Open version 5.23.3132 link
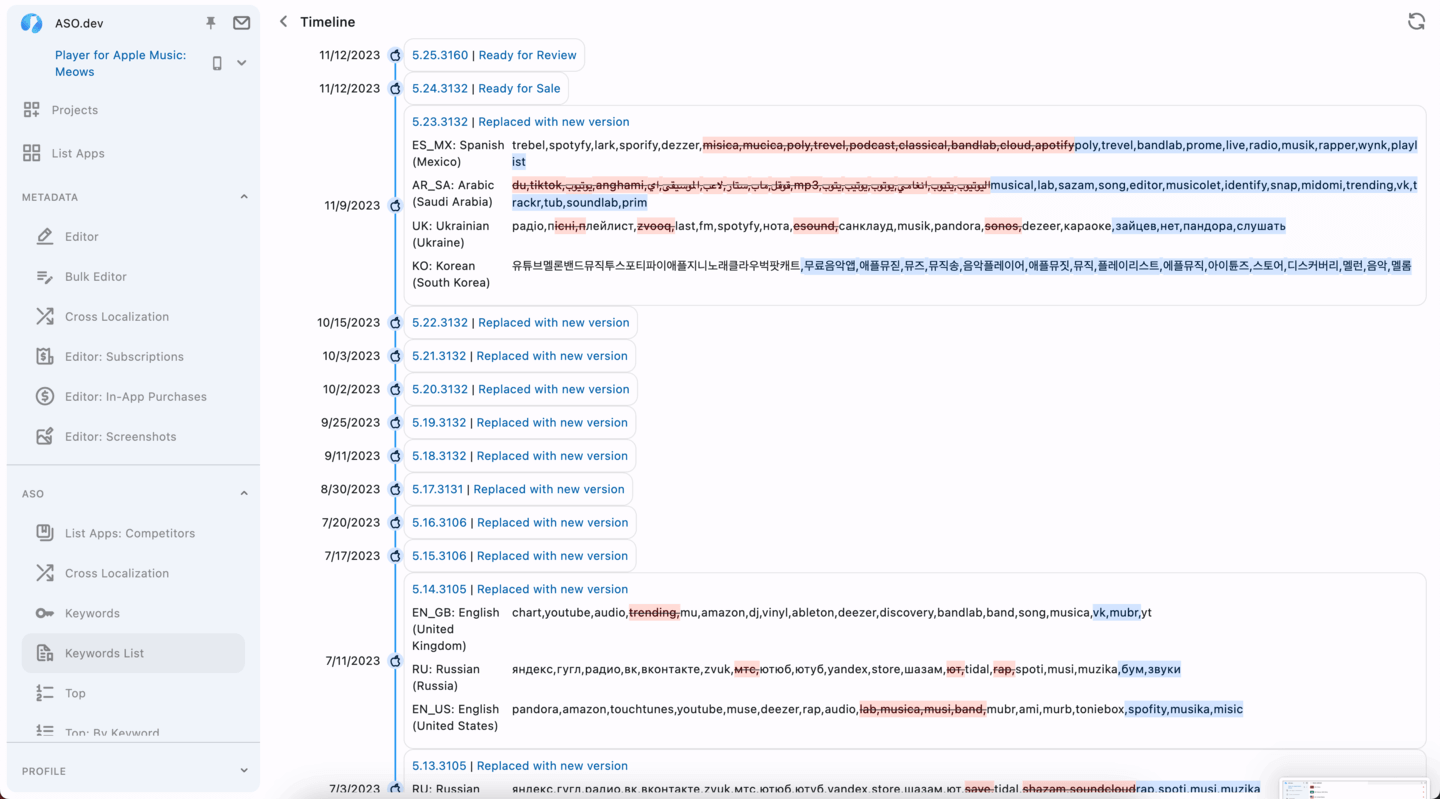This screenshot has height=799, width=1440. [x=440, y=122]
